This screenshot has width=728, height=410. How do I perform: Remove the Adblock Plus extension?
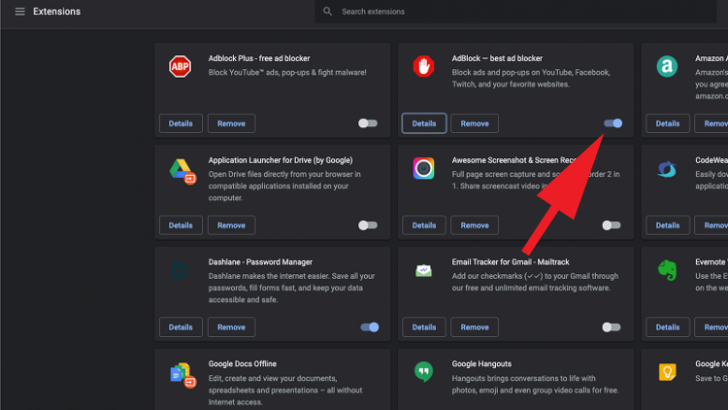coord(231,124)
